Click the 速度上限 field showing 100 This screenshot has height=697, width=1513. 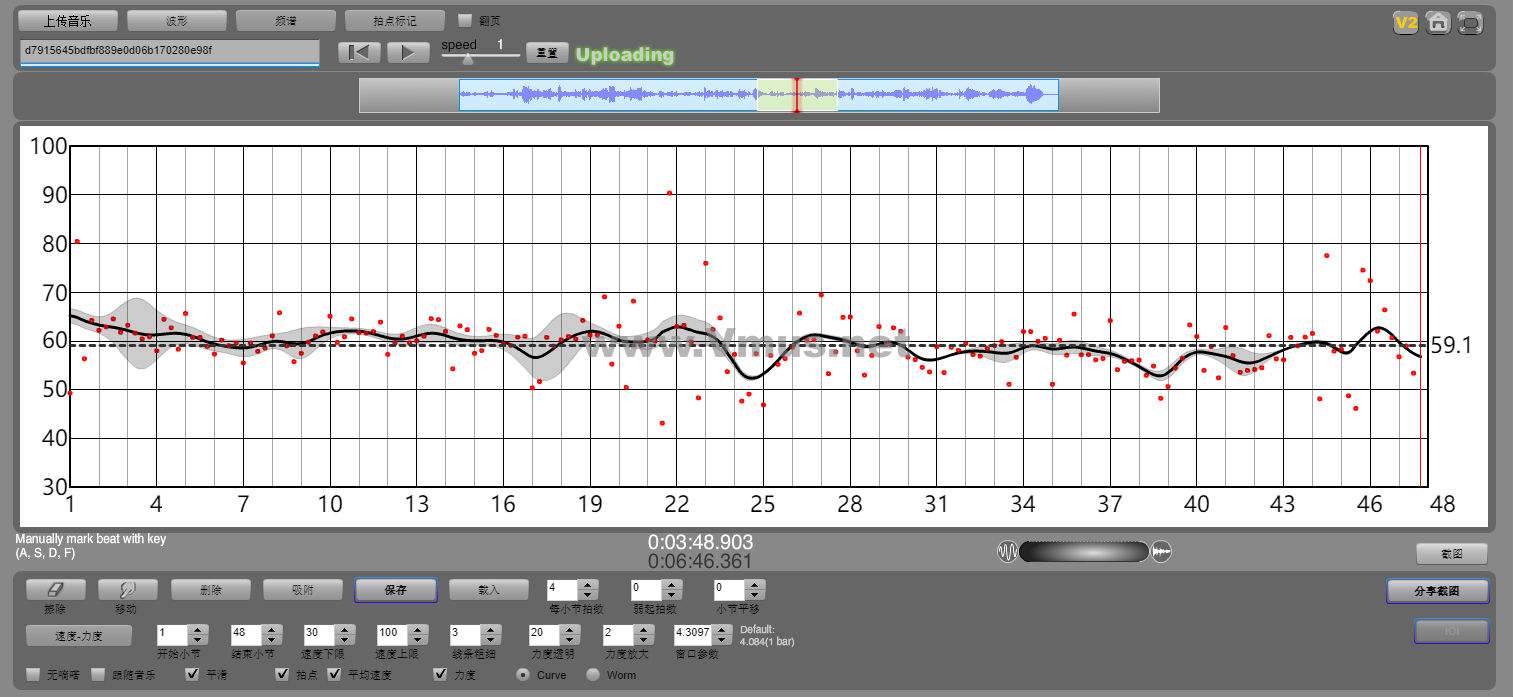pyautogui.click(x=392, y=634)
